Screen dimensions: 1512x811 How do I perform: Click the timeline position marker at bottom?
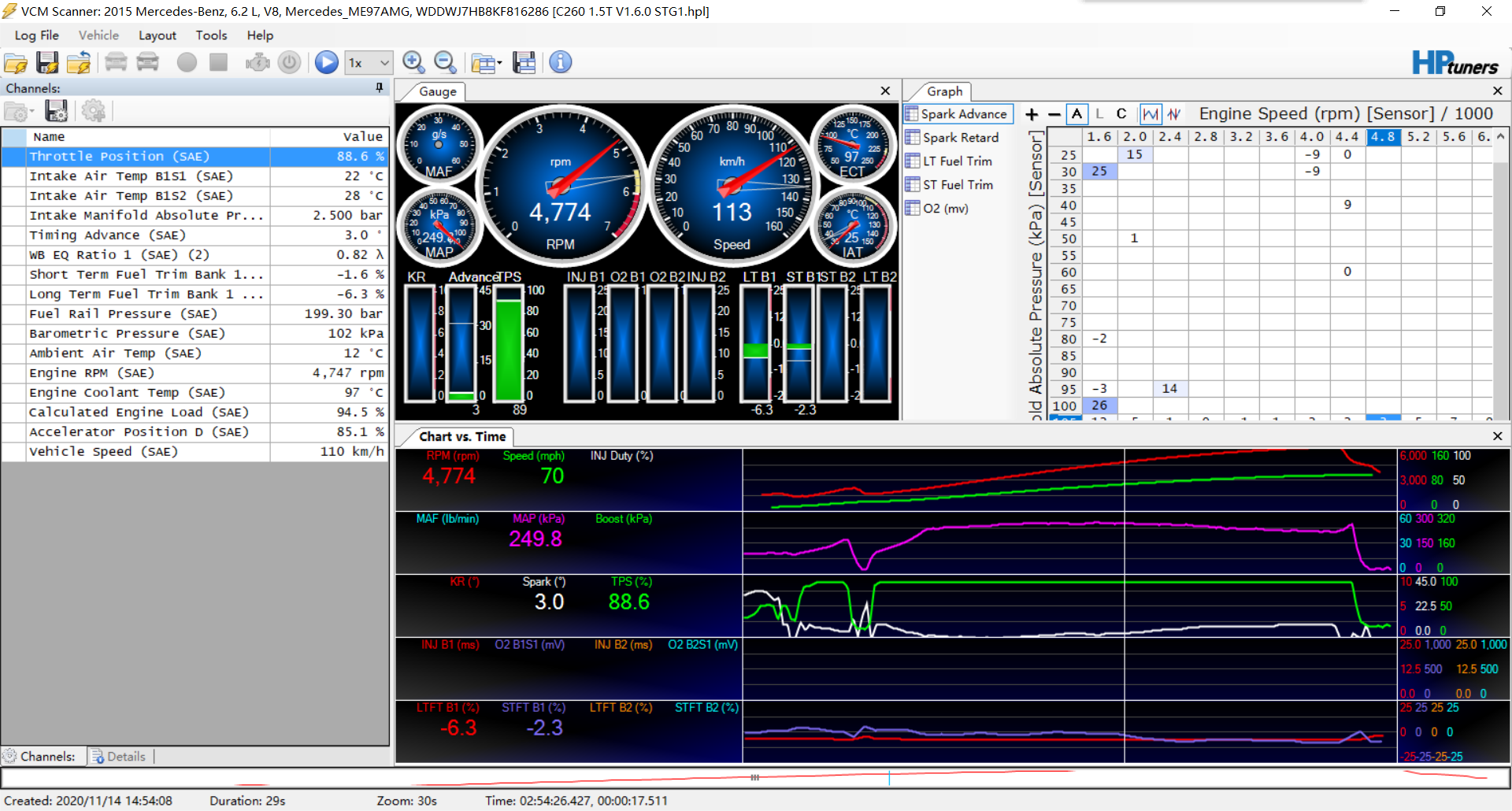click(889, 778)
